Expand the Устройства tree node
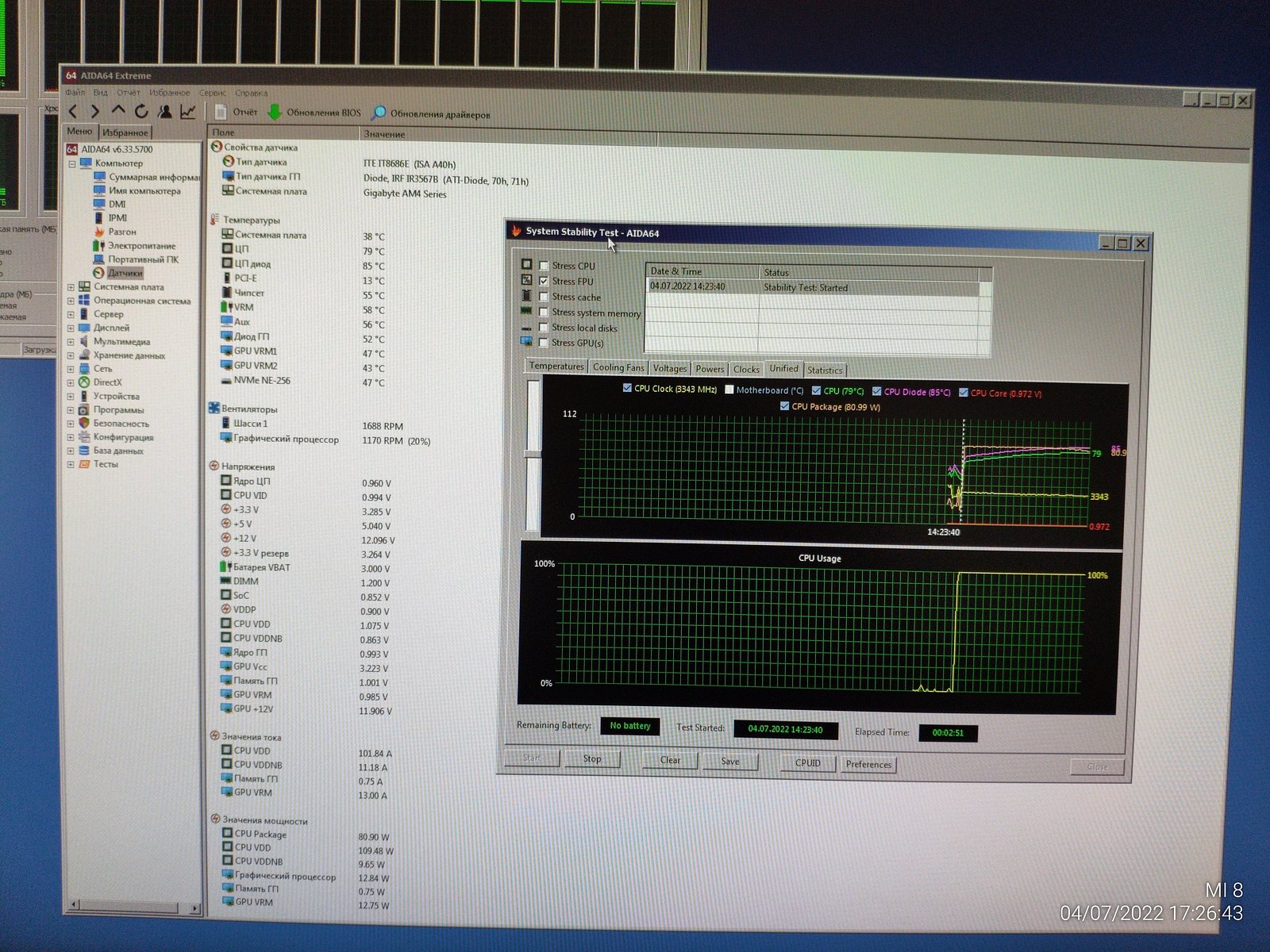Viewport: 1270px width, 952px height. tap(71, 396)
